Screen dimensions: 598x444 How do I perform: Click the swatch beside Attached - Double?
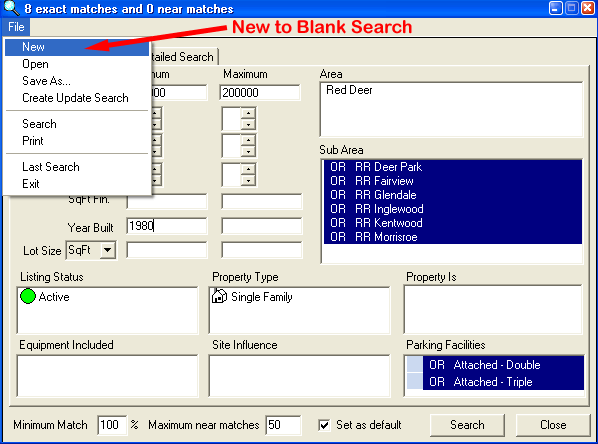pyautogui.click(x=415, y=365)
